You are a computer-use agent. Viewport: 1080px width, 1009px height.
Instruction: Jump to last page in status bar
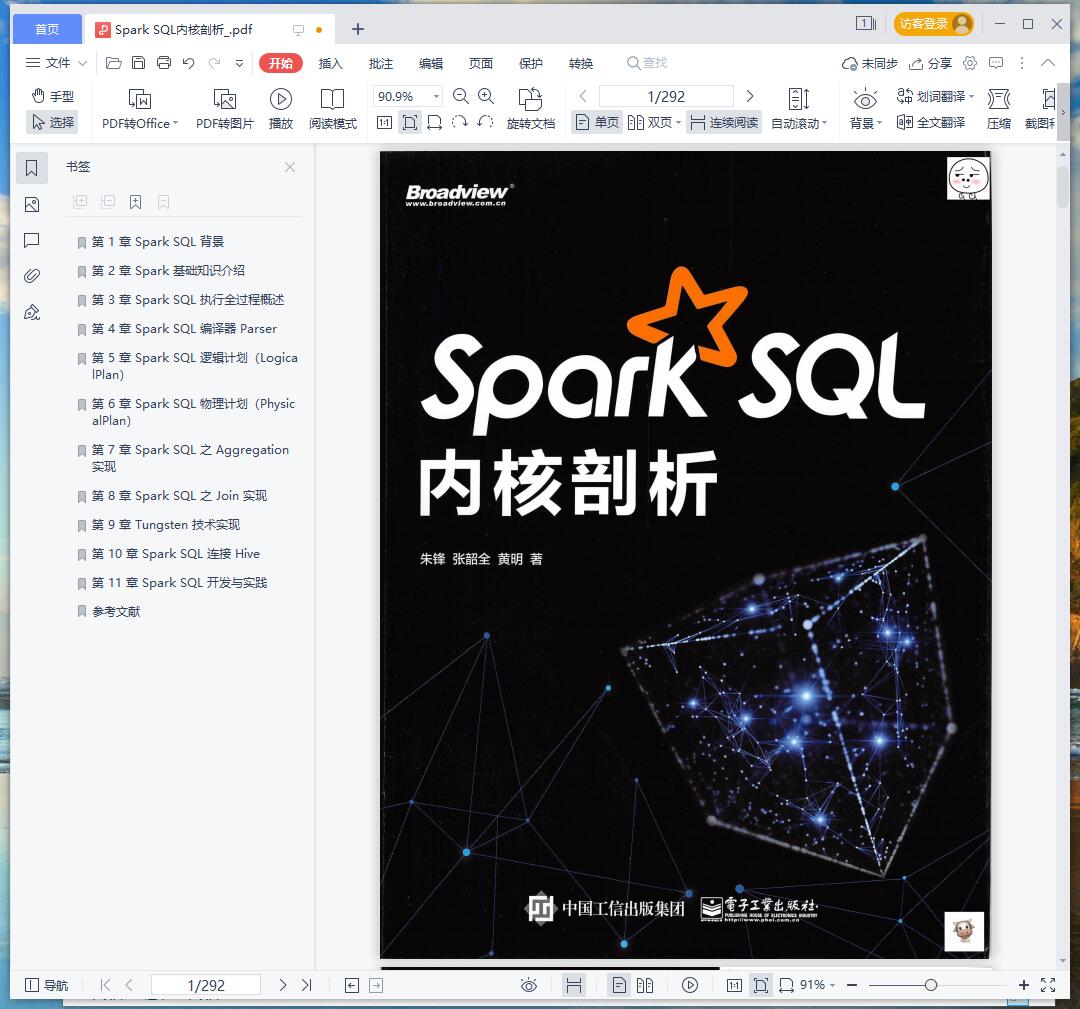click(x=307, y=985)
